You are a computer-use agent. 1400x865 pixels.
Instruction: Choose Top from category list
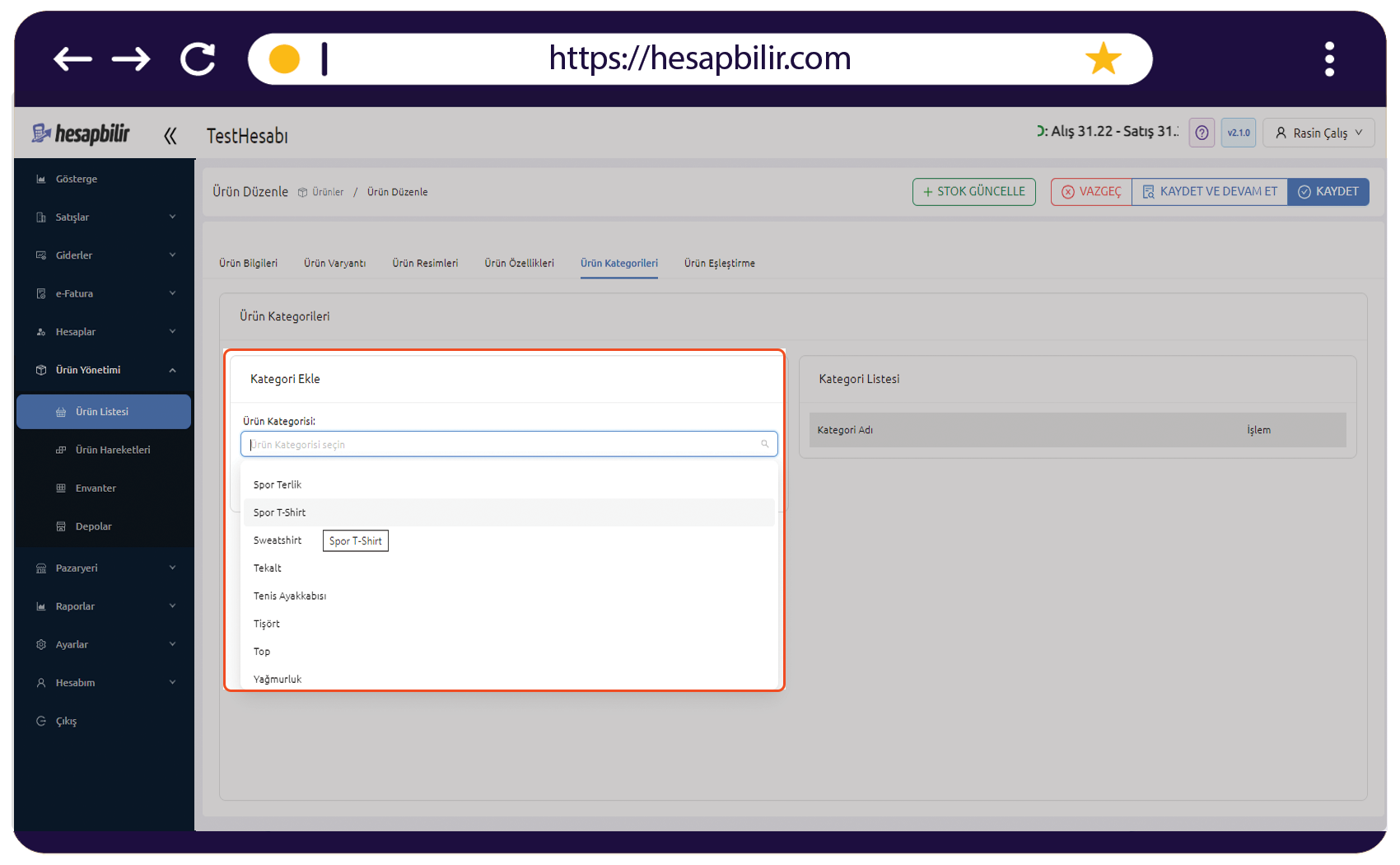509,652
